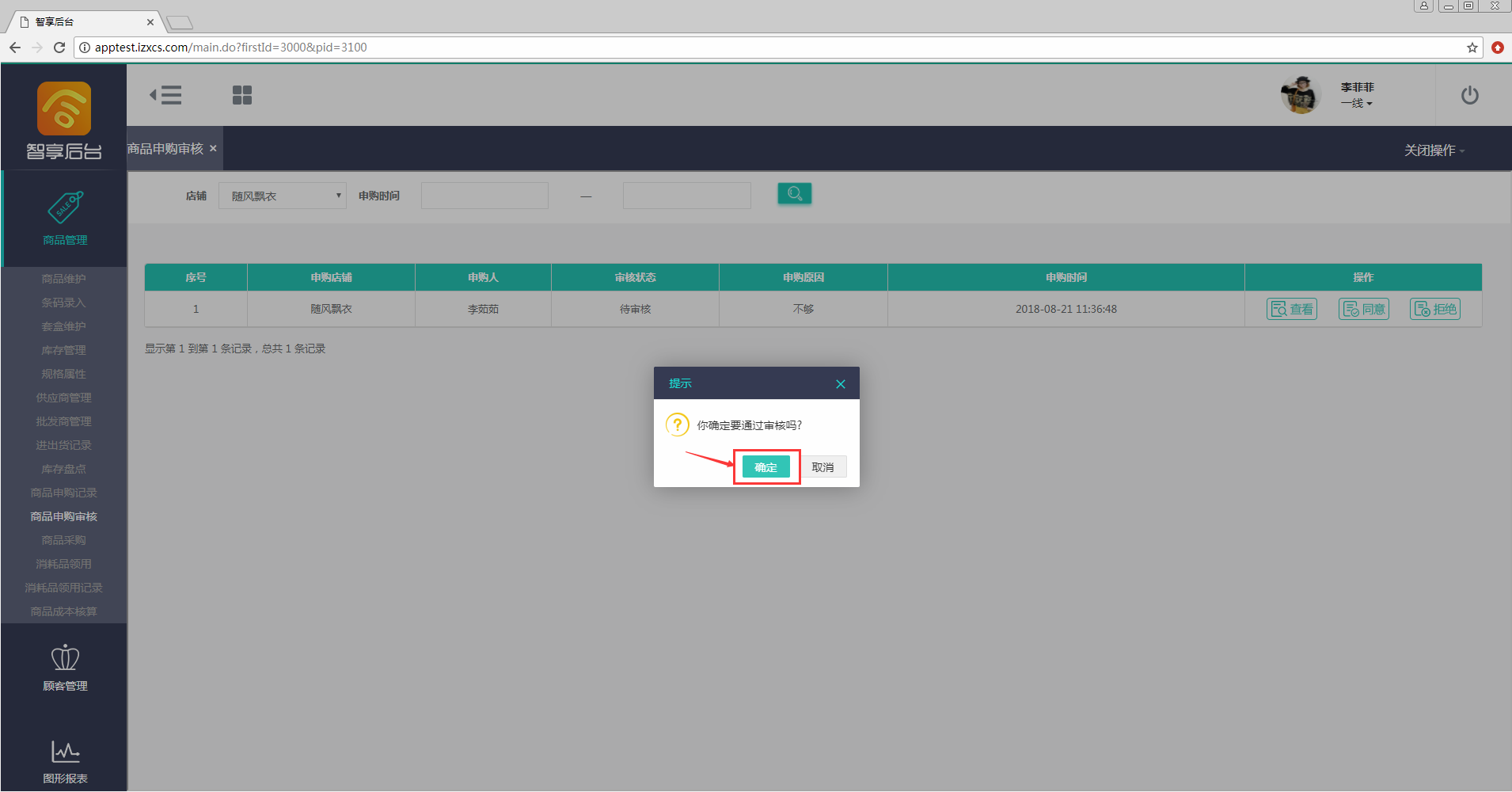Confirm approval with the 确定 button

pos(765,467)
